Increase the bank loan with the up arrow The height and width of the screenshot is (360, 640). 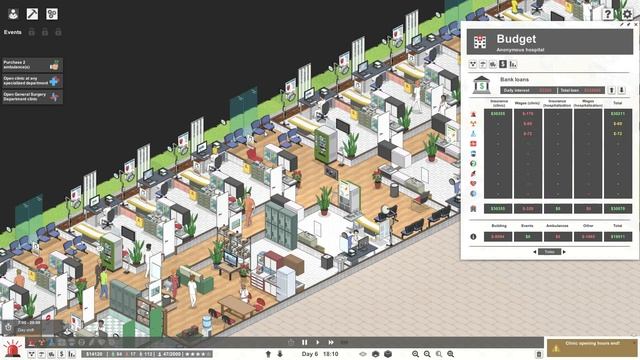point(611,90)
